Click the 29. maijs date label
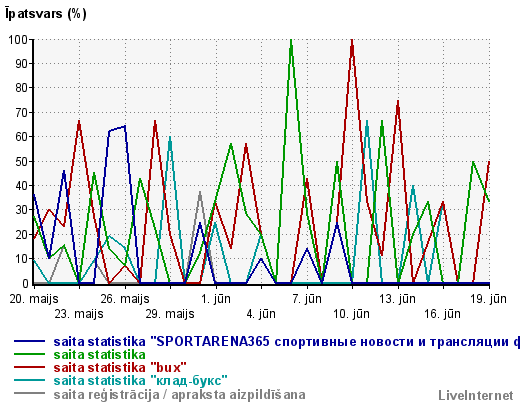The width and height of the screenshot is (520, 405). click(x=170, y=314)
